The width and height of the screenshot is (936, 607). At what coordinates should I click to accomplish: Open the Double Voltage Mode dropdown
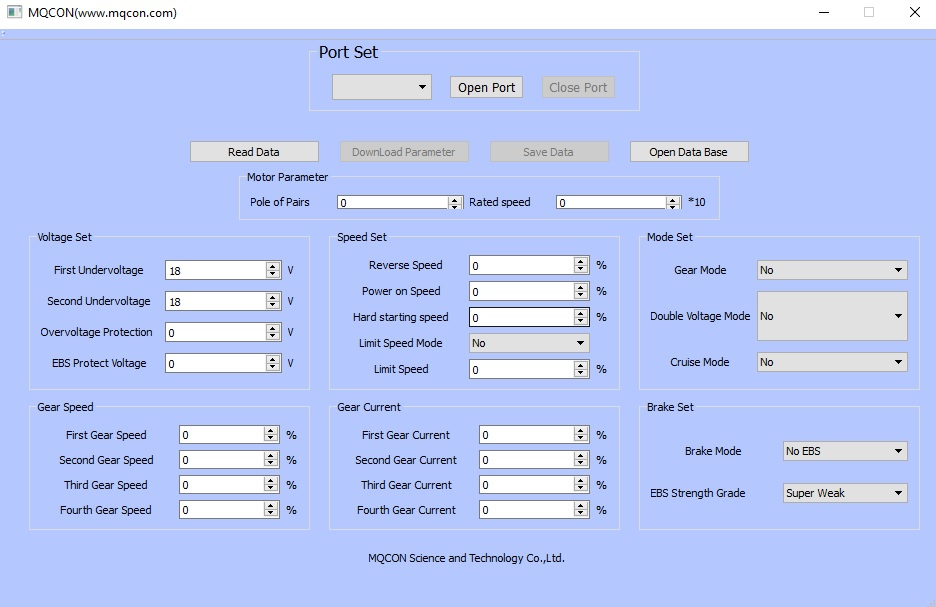[832, 316]
